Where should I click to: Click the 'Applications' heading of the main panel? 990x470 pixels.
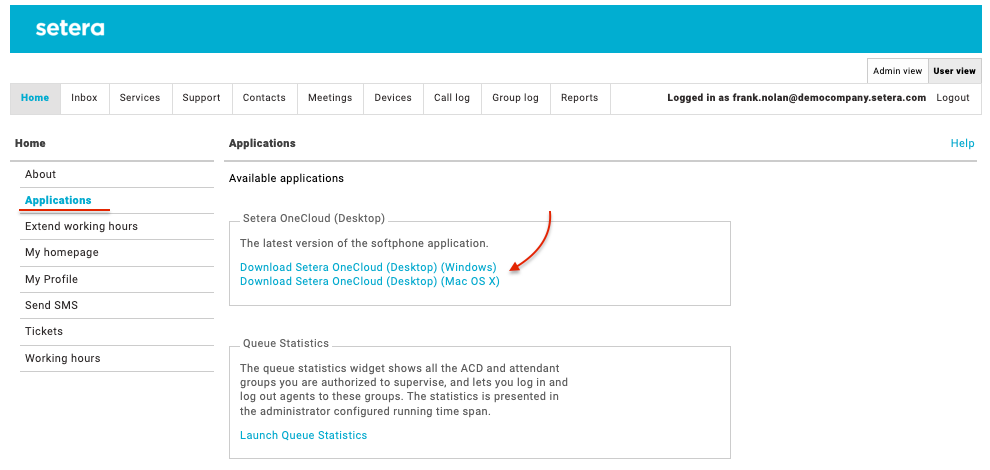point(262,143)
